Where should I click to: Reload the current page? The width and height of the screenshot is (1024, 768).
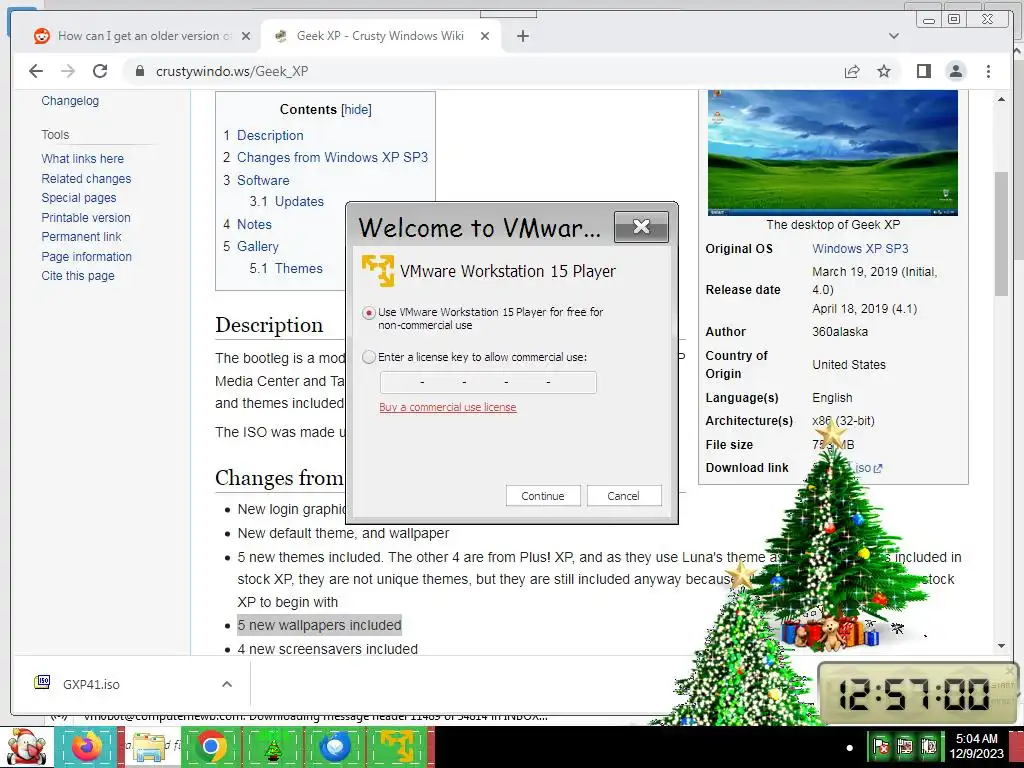coord(99,71)
